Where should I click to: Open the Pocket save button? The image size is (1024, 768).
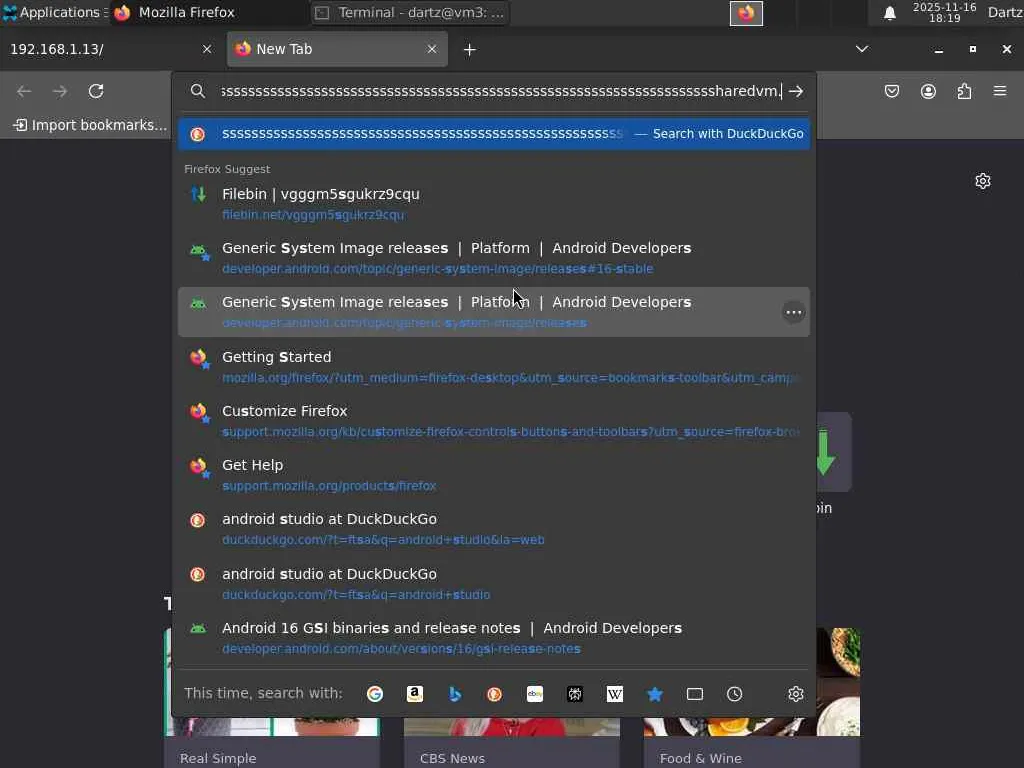click(x=892, y=91)
